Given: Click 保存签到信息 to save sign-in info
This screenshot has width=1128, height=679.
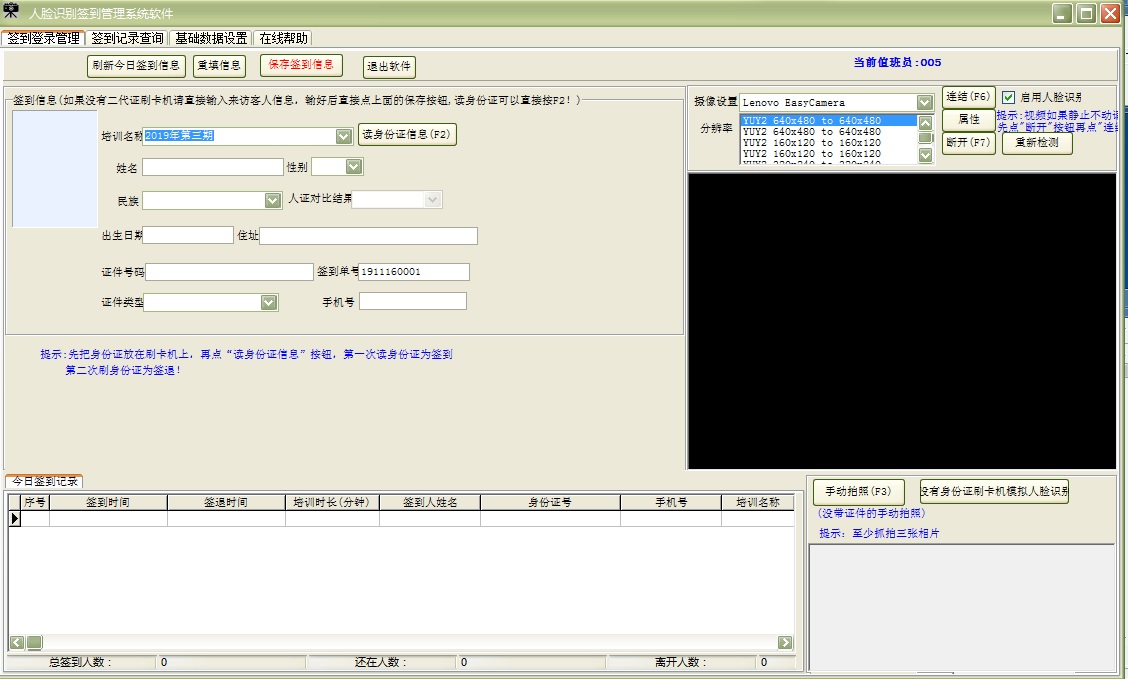Looking at the screenshot, I should coord(304,65).
